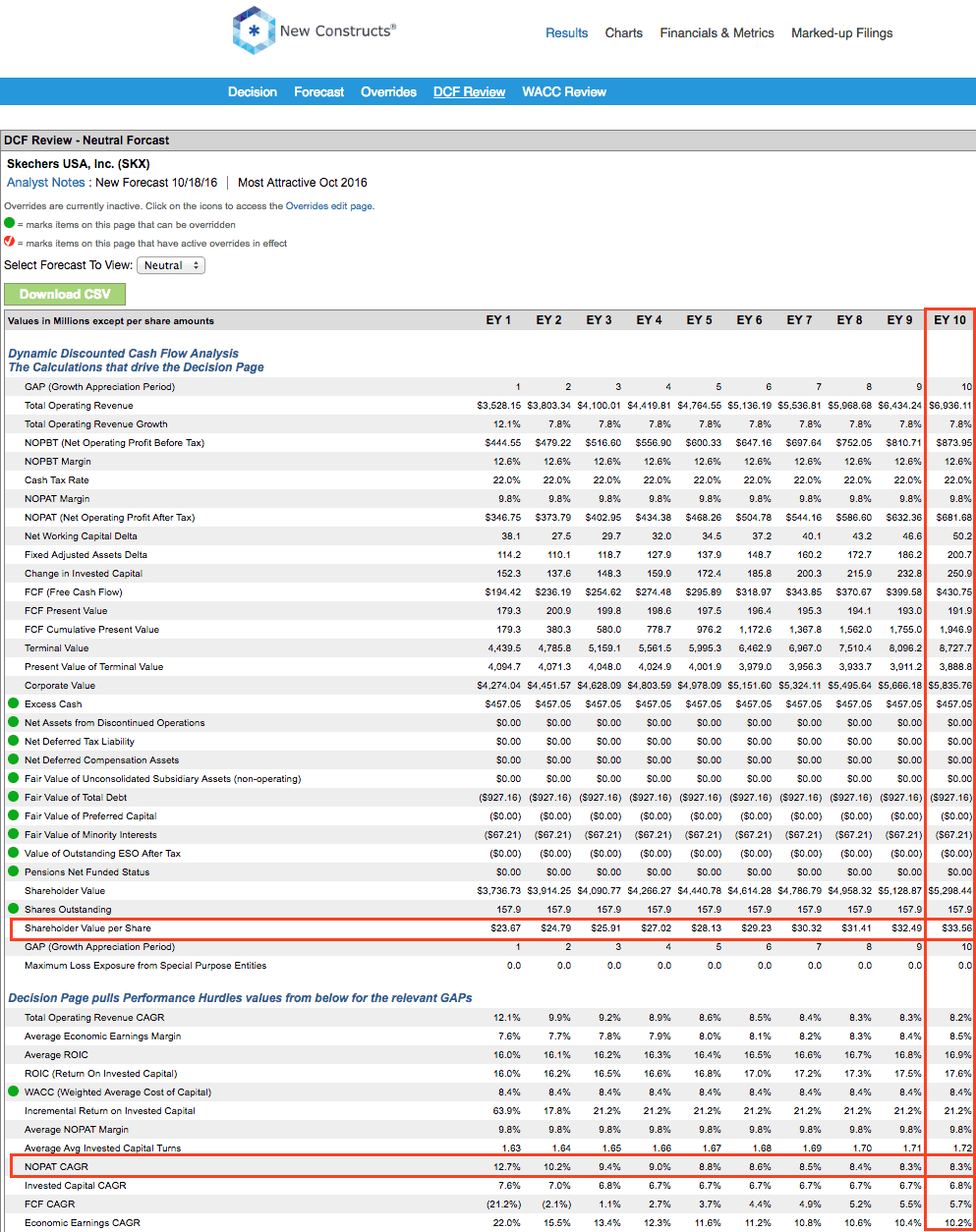
Task: Click the Maximum Loss Exposure row label
Action: pyautogui.click(x=145, y=965)
